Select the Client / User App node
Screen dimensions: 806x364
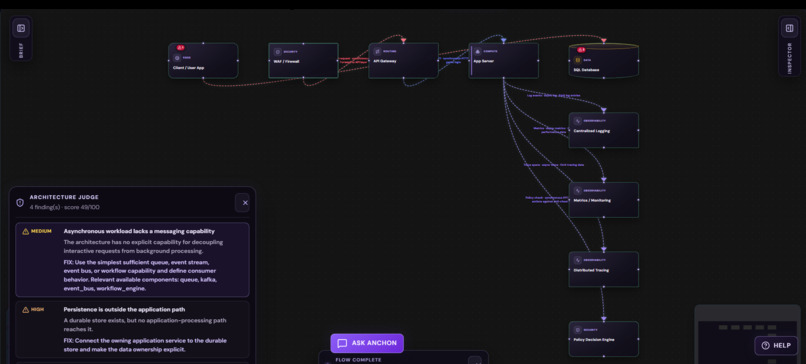click(x=203, y=61)
